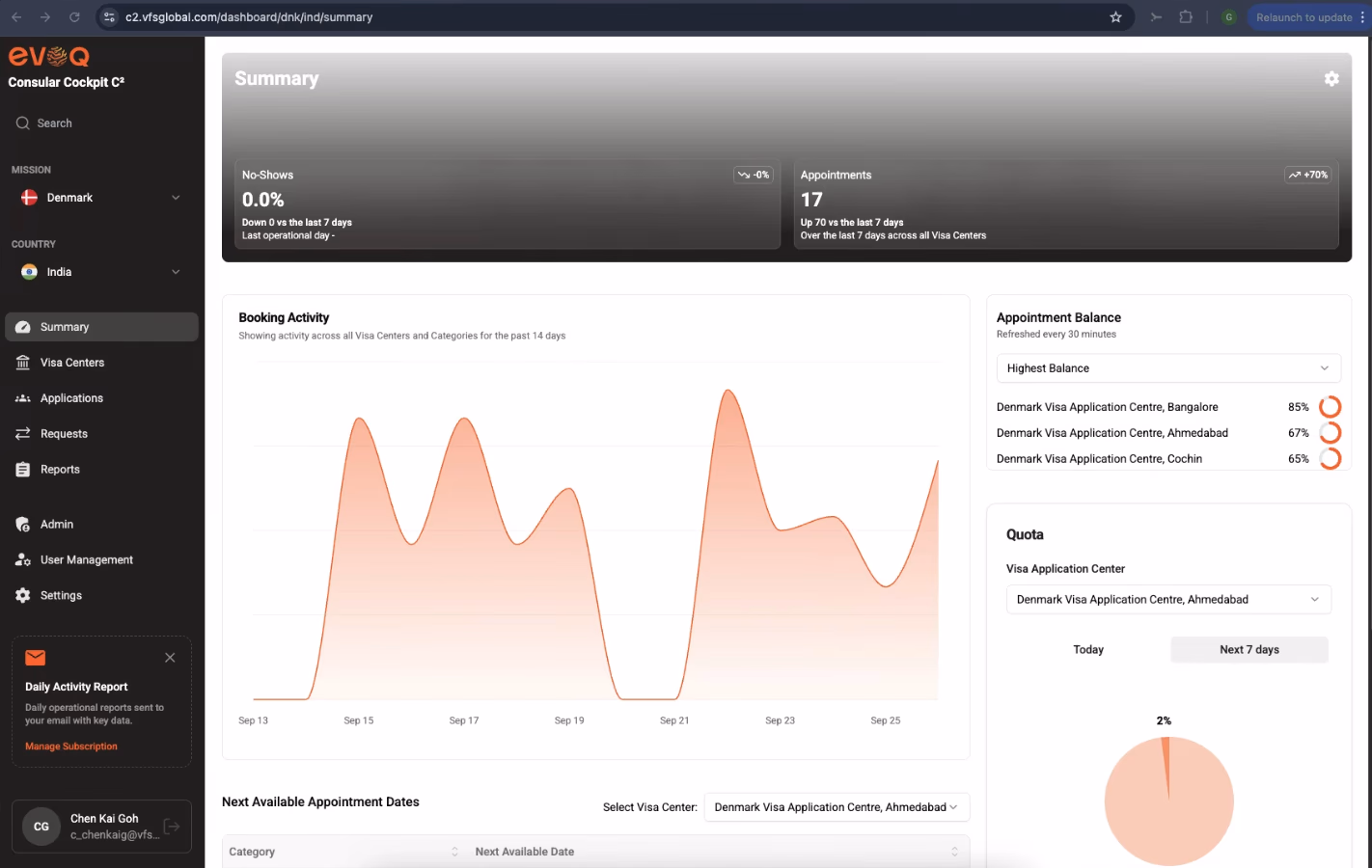Expand the Denmark mission dropdown
The image size is (1372, 868).
[100, 198]
